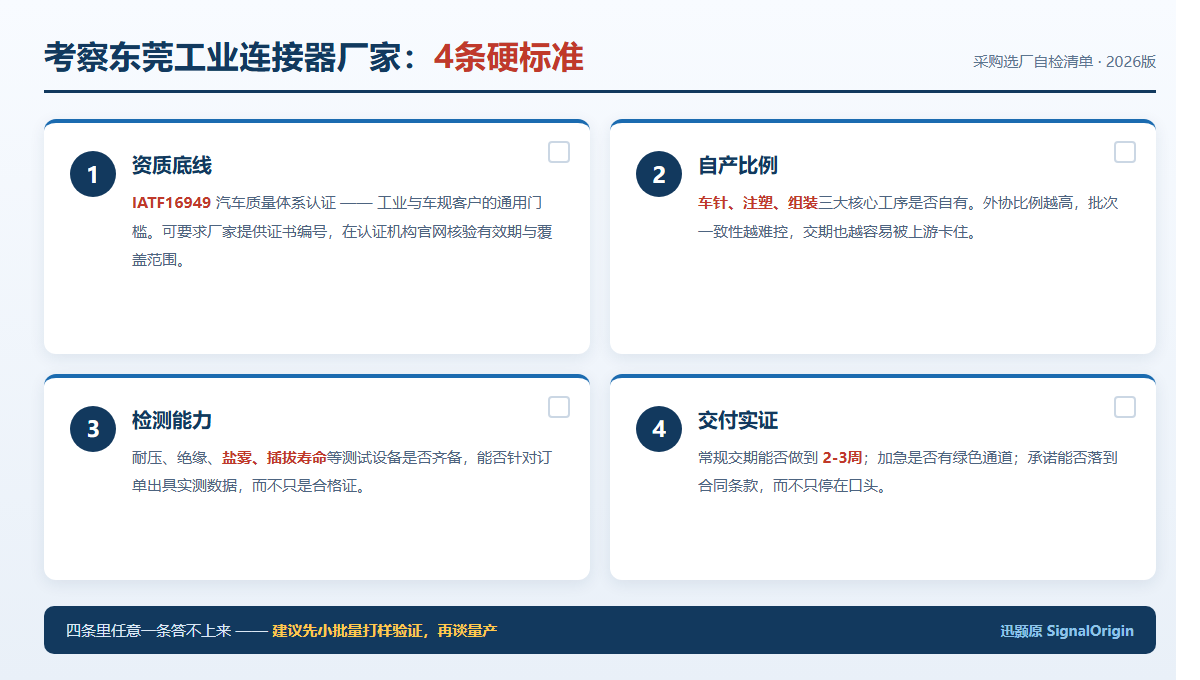Click the number 3 circle badge
The height and width of the screenshot is (680, 1200).
93,429
